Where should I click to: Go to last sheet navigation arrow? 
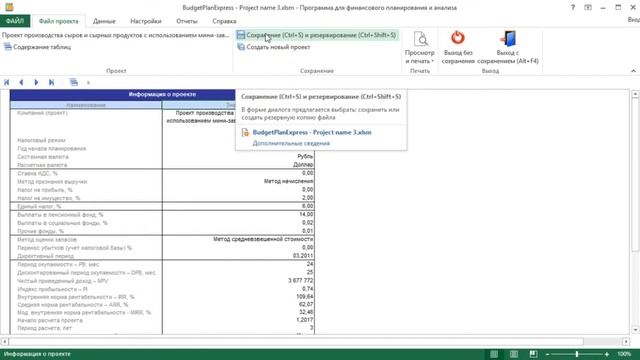51,82
